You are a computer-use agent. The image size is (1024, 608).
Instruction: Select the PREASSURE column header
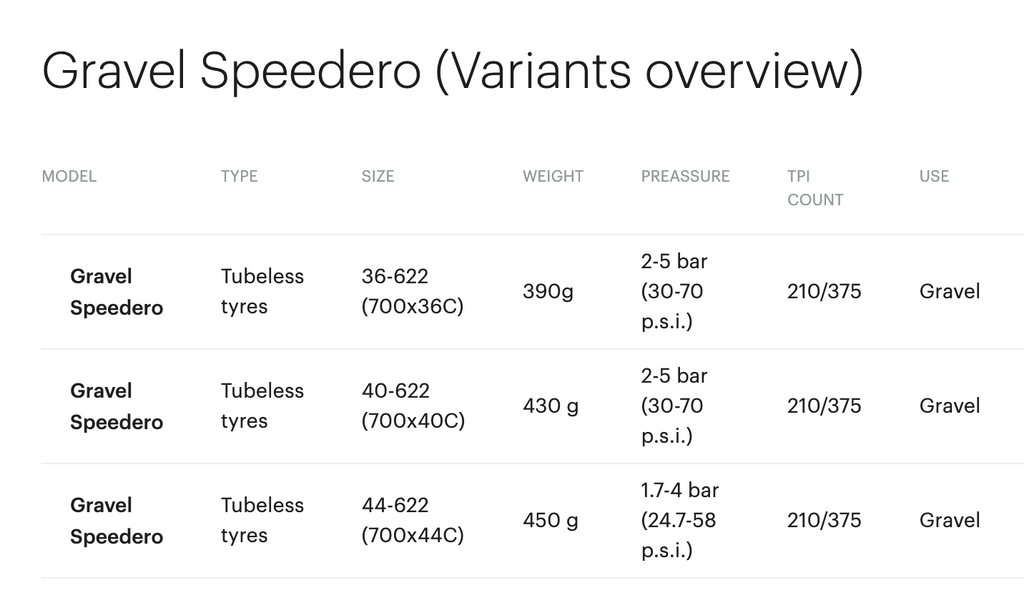click(685, 176)
